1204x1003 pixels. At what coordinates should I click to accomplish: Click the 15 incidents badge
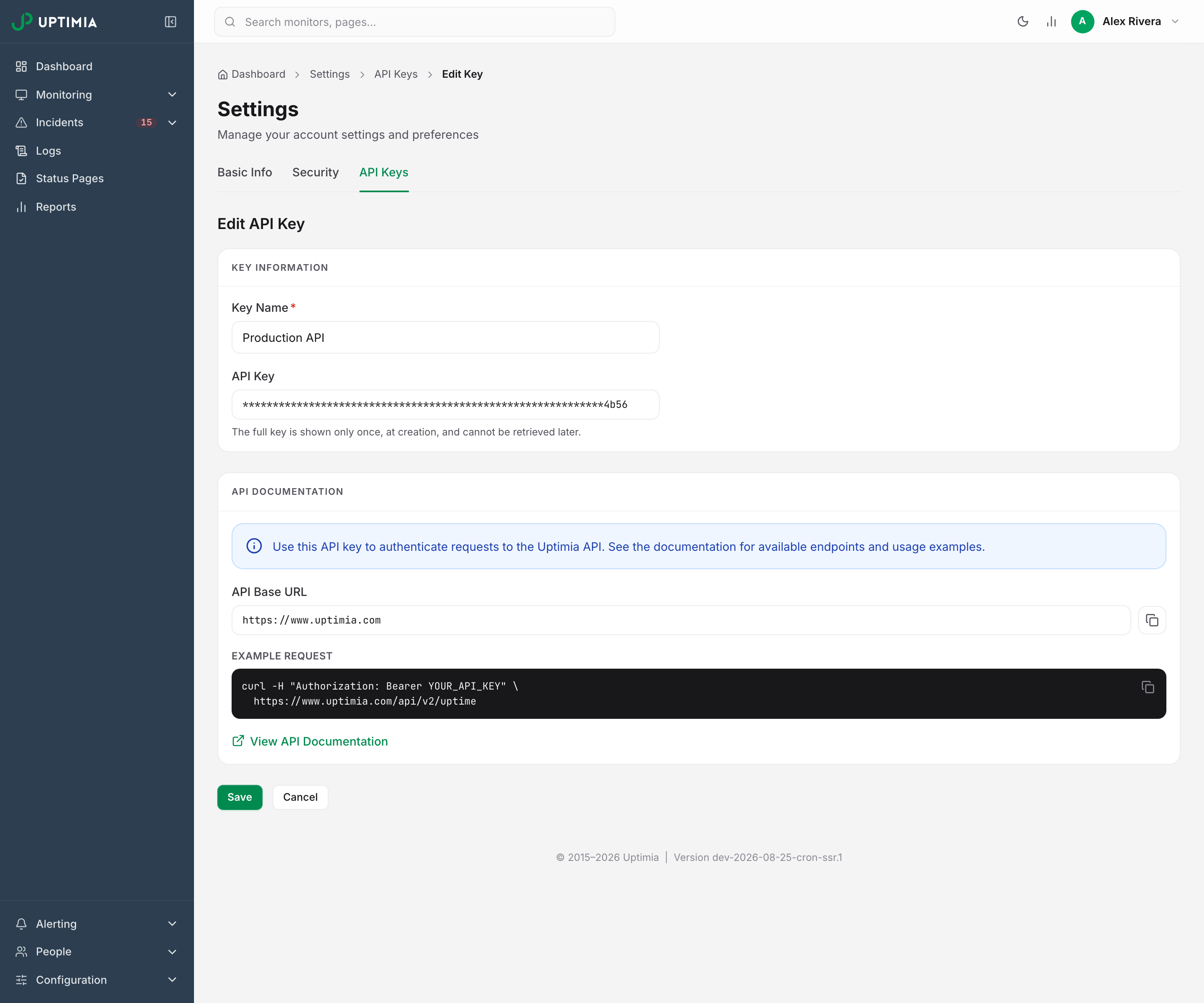tap(146, 122)
